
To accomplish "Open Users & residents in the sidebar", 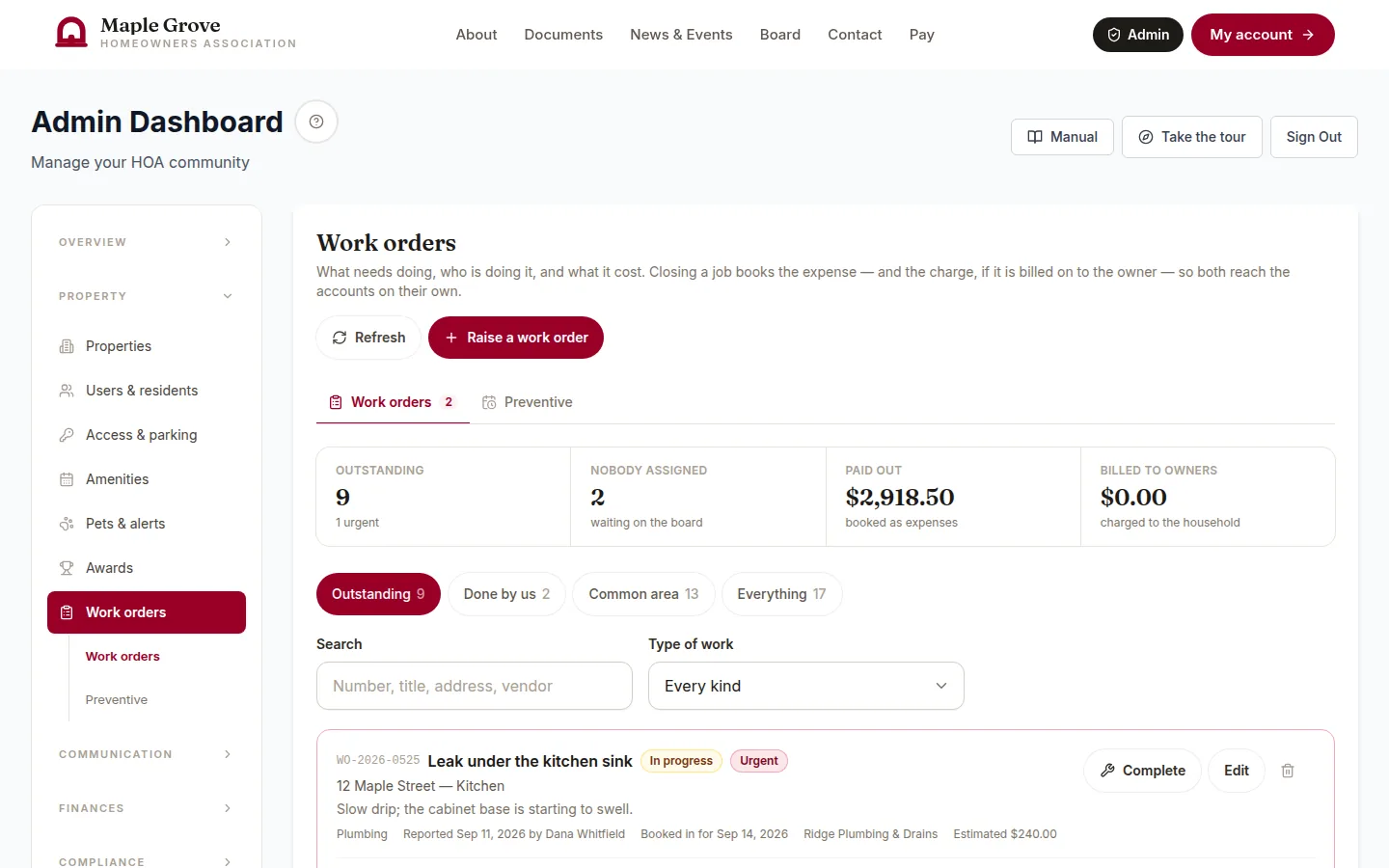I will (x=147, y=391).
